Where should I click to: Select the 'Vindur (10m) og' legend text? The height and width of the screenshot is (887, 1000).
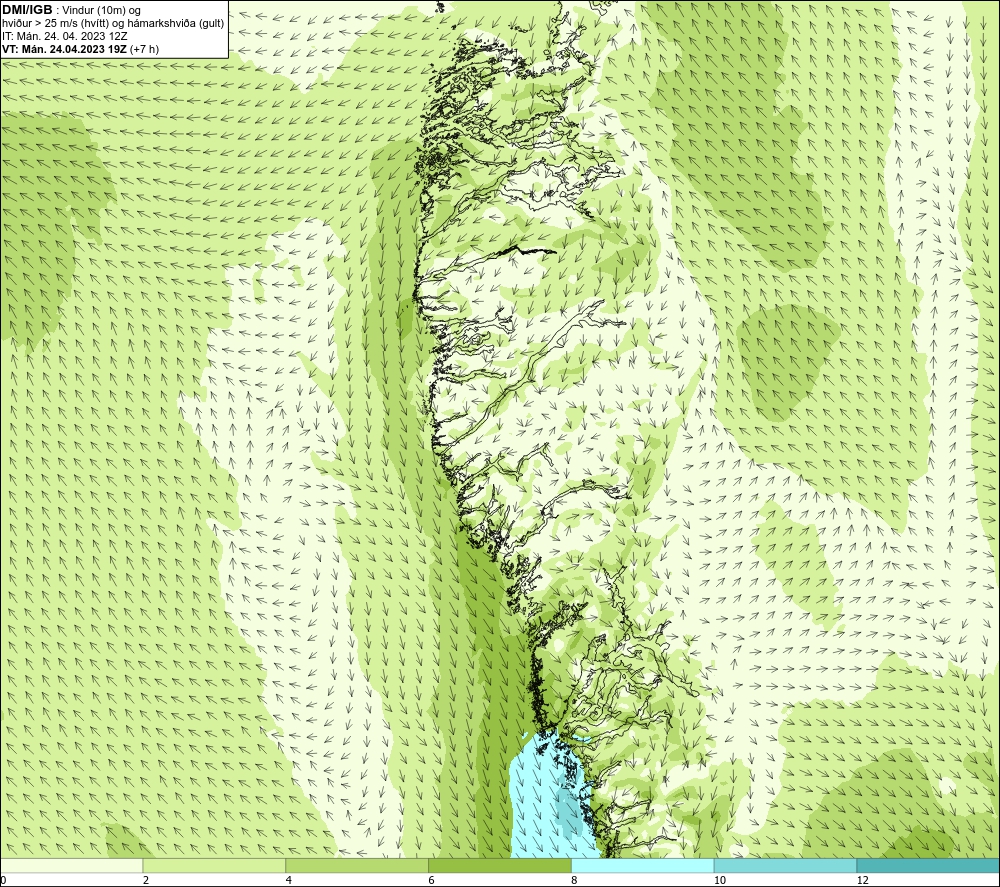point(102,11)
